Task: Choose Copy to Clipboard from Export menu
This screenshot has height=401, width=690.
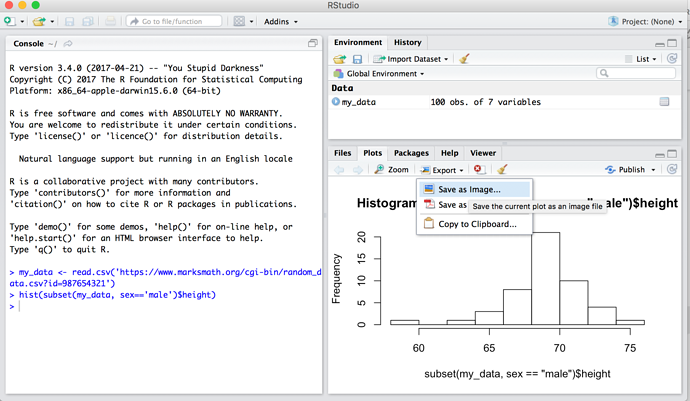Action: [477, 223]
